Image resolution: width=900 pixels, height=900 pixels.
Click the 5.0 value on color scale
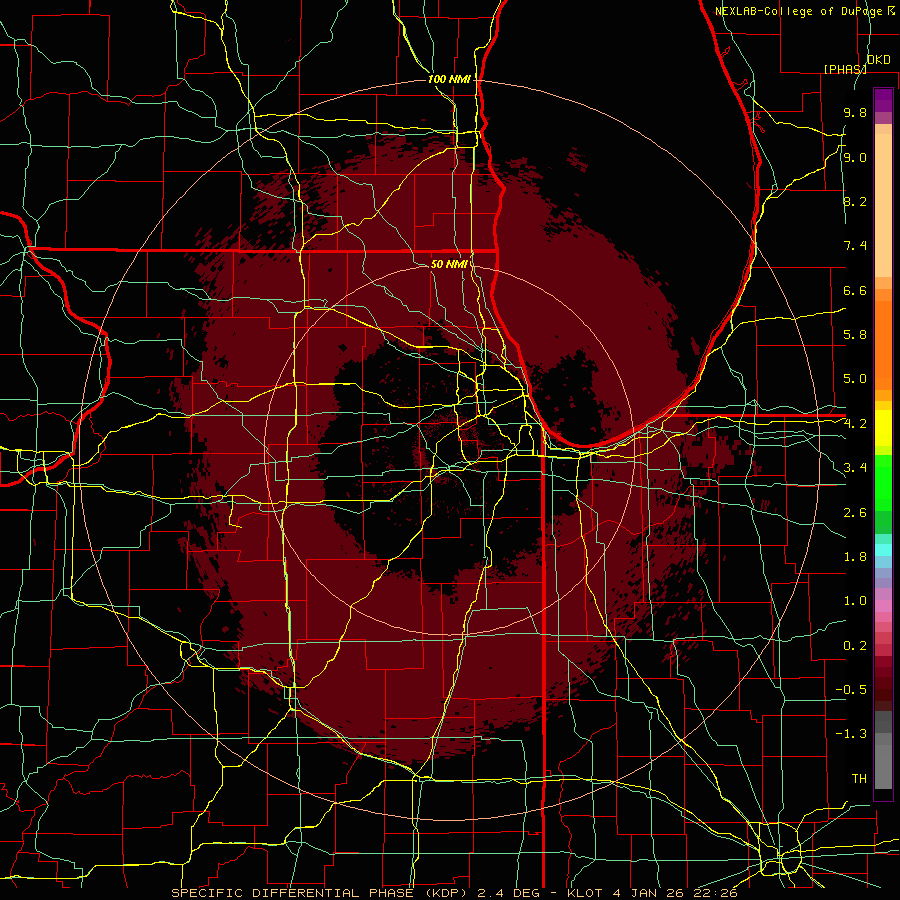tap(855, 379)
